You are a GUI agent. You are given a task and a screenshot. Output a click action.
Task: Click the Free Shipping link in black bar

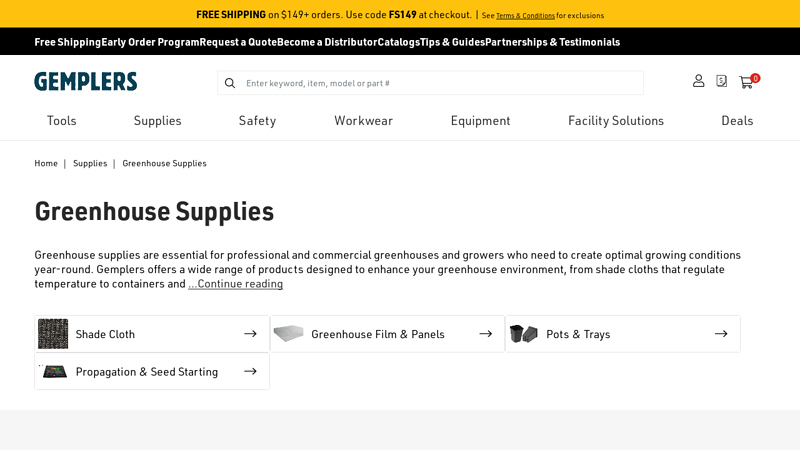[68, 42]
